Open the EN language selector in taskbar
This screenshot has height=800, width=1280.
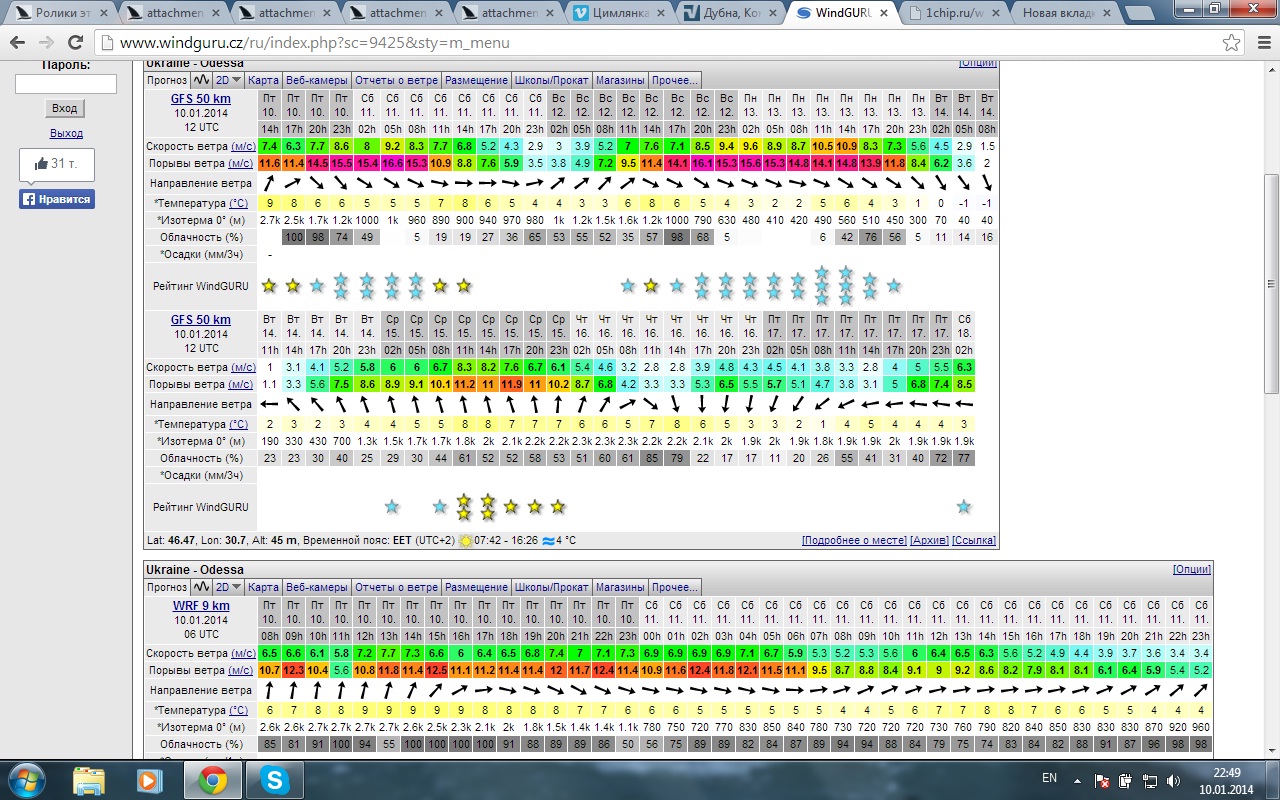(1049, 778)
